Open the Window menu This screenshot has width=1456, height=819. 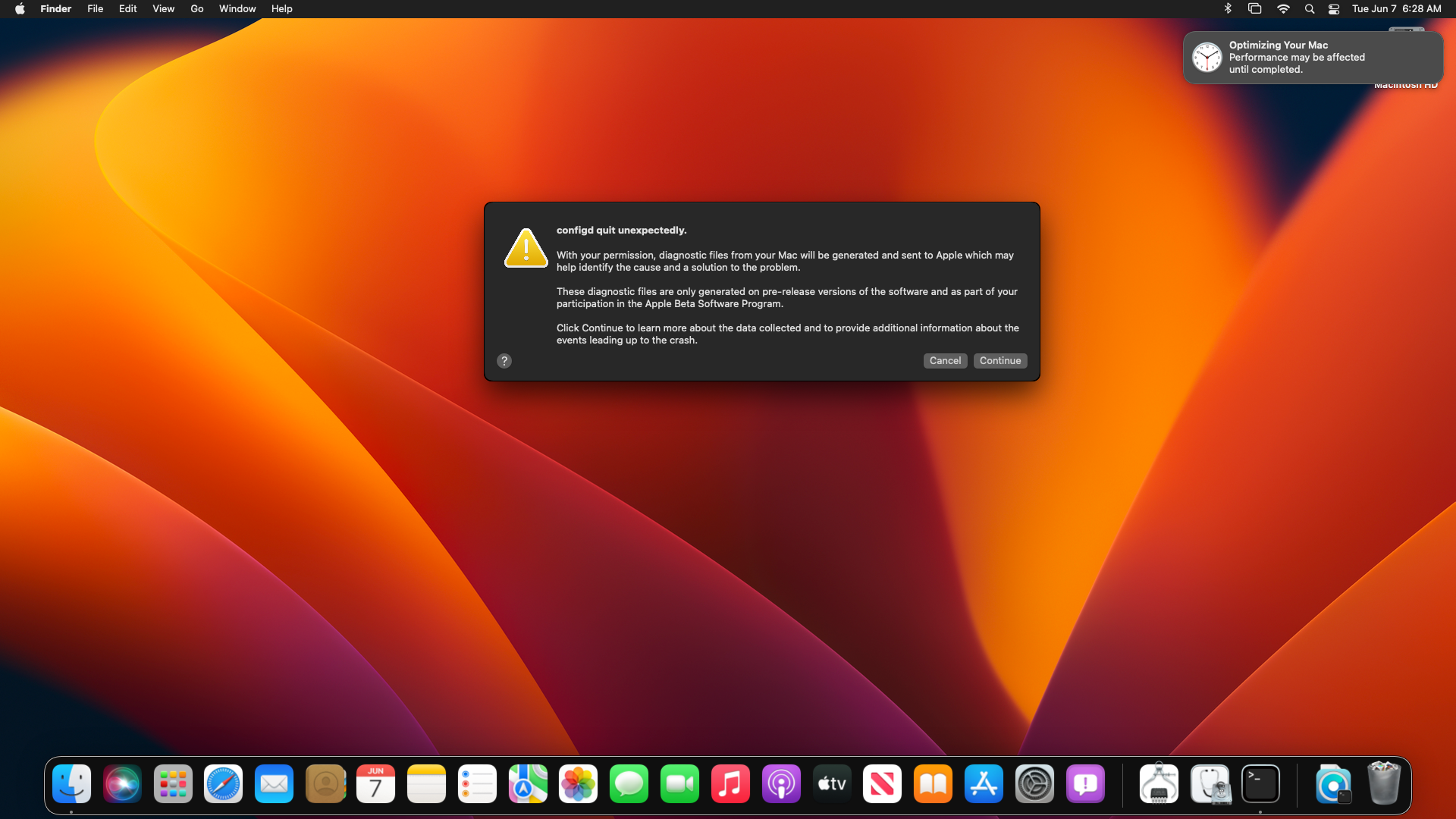click(237, 9)
